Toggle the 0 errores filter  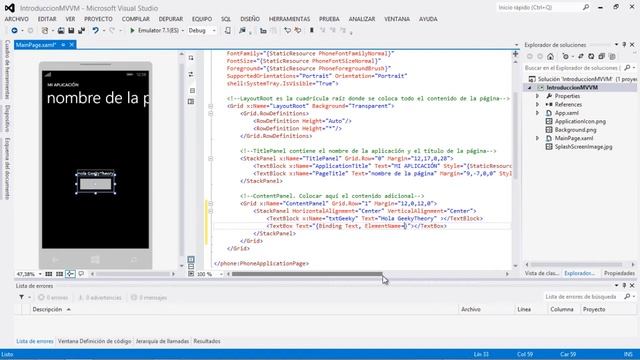[x=53, y=298]
